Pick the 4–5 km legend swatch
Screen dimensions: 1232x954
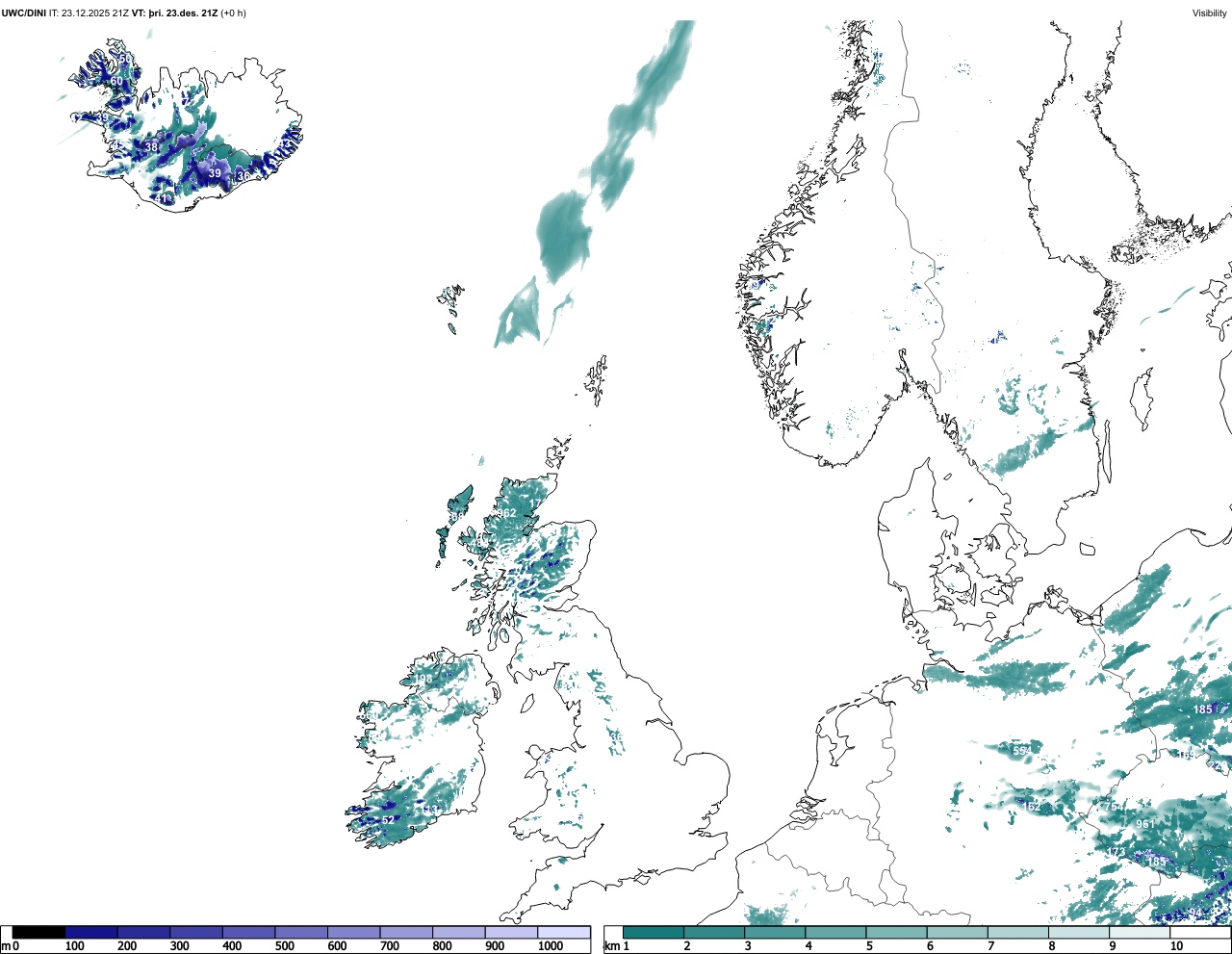(835, 932)
